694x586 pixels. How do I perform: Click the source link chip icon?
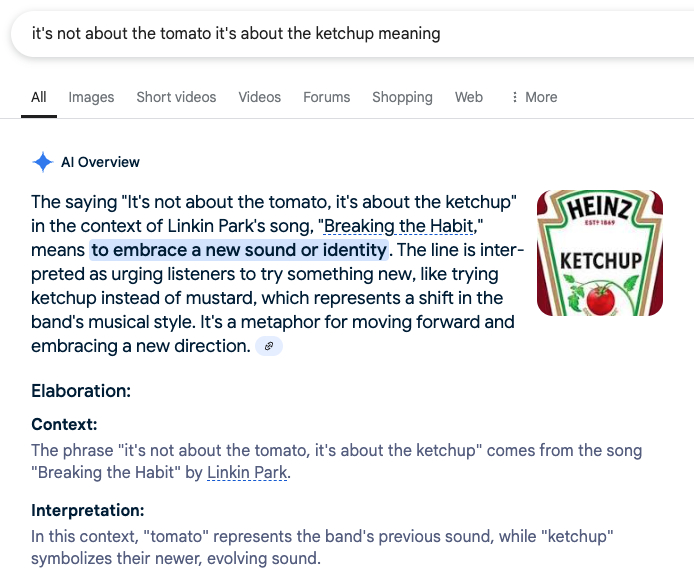[269, 346]
